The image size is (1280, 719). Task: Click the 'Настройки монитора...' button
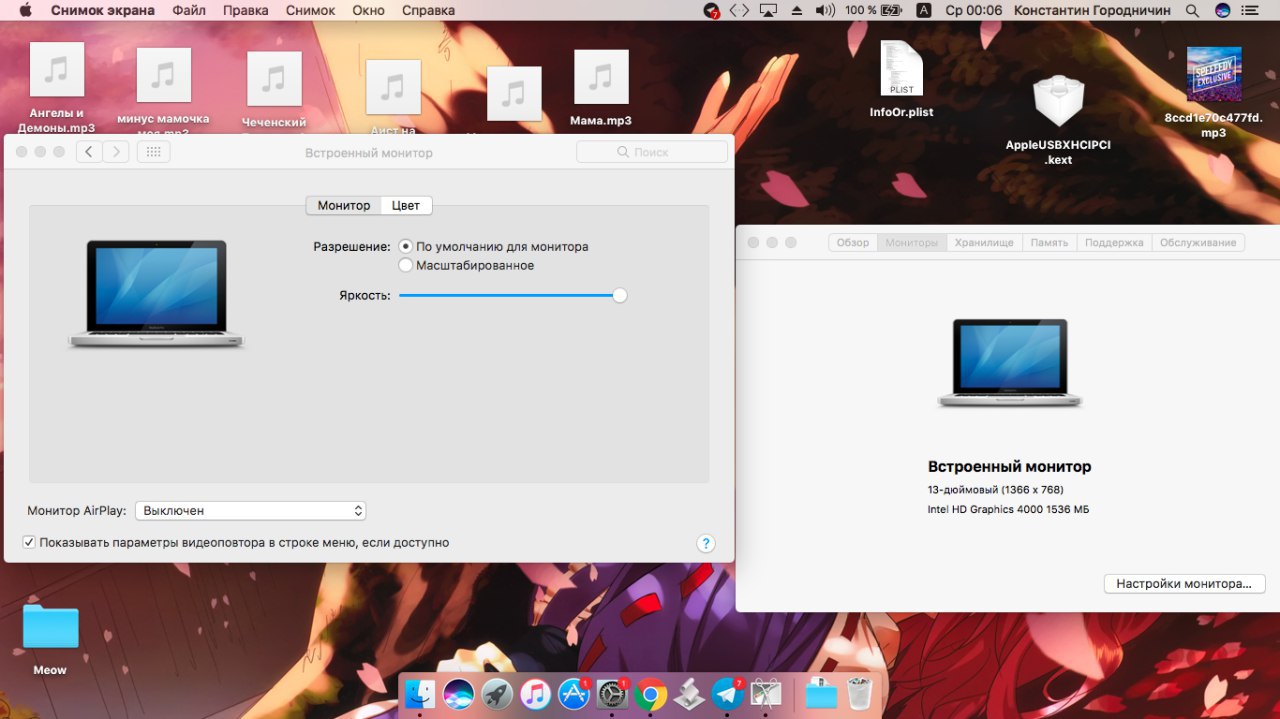coord(1184,583)
